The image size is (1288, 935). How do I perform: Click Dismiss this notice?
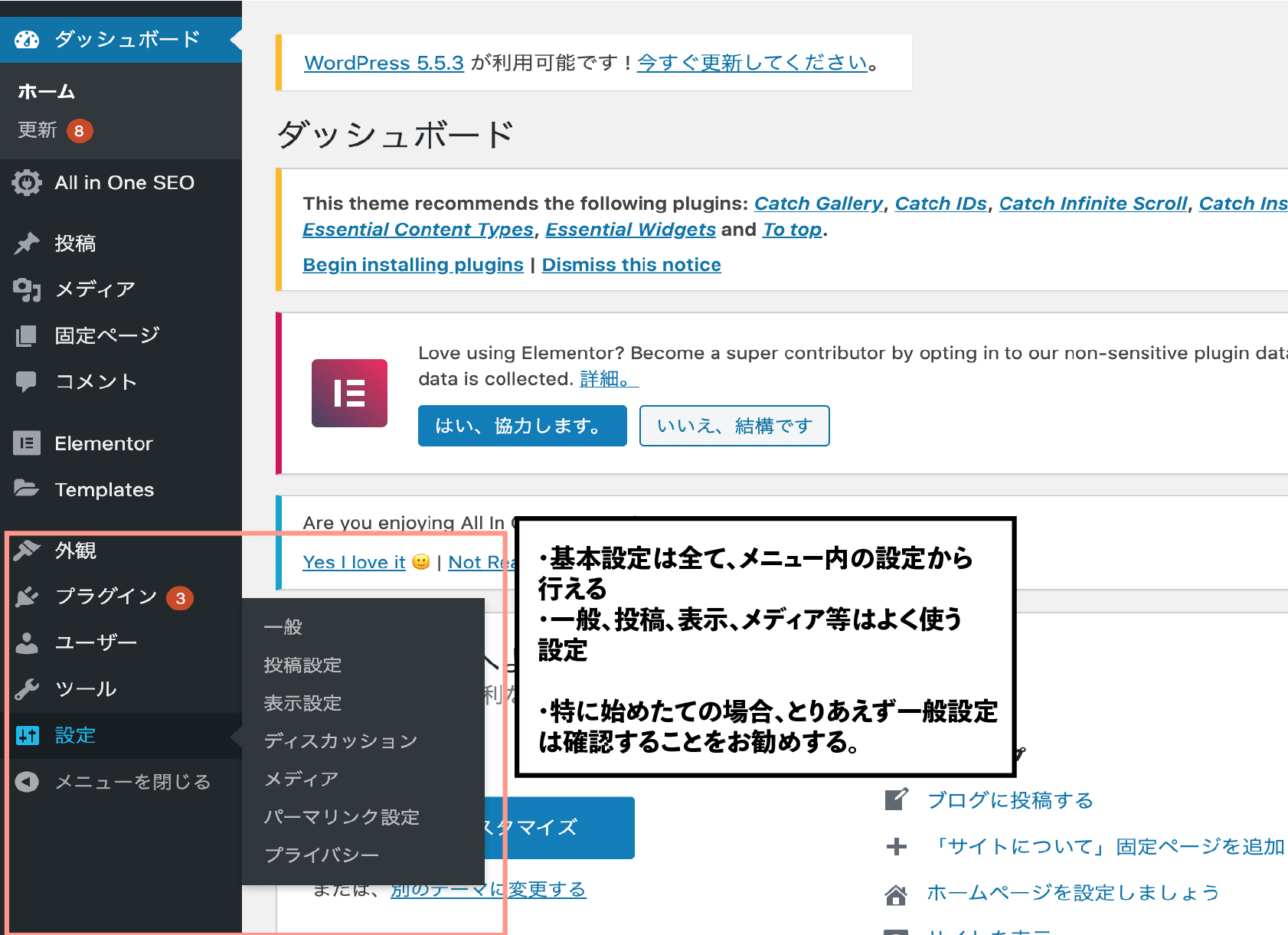tap(632, 265)
